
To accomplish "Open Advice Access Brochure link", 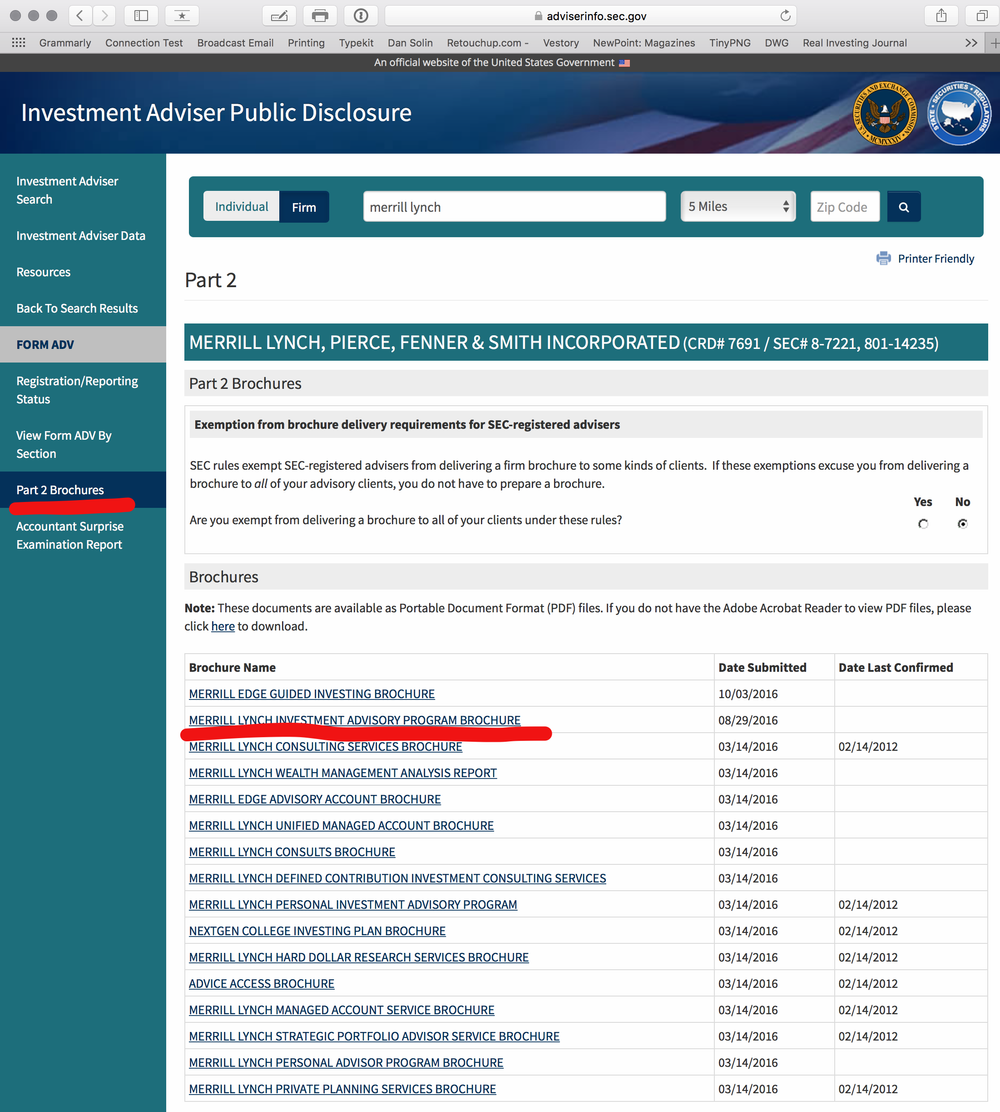I will (x=262, y=984).
